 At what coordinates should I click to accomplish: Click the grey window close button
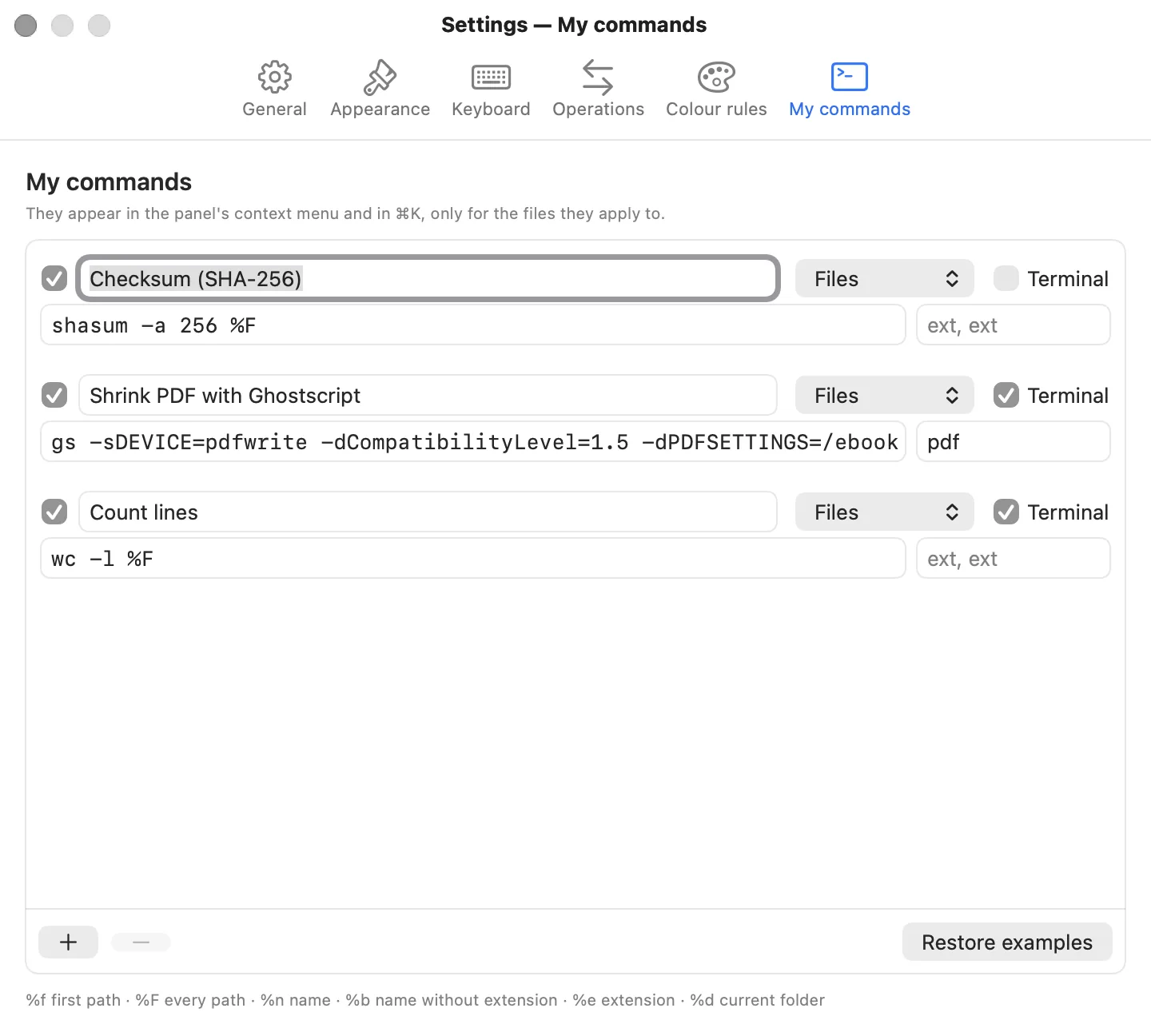(26, 26)
